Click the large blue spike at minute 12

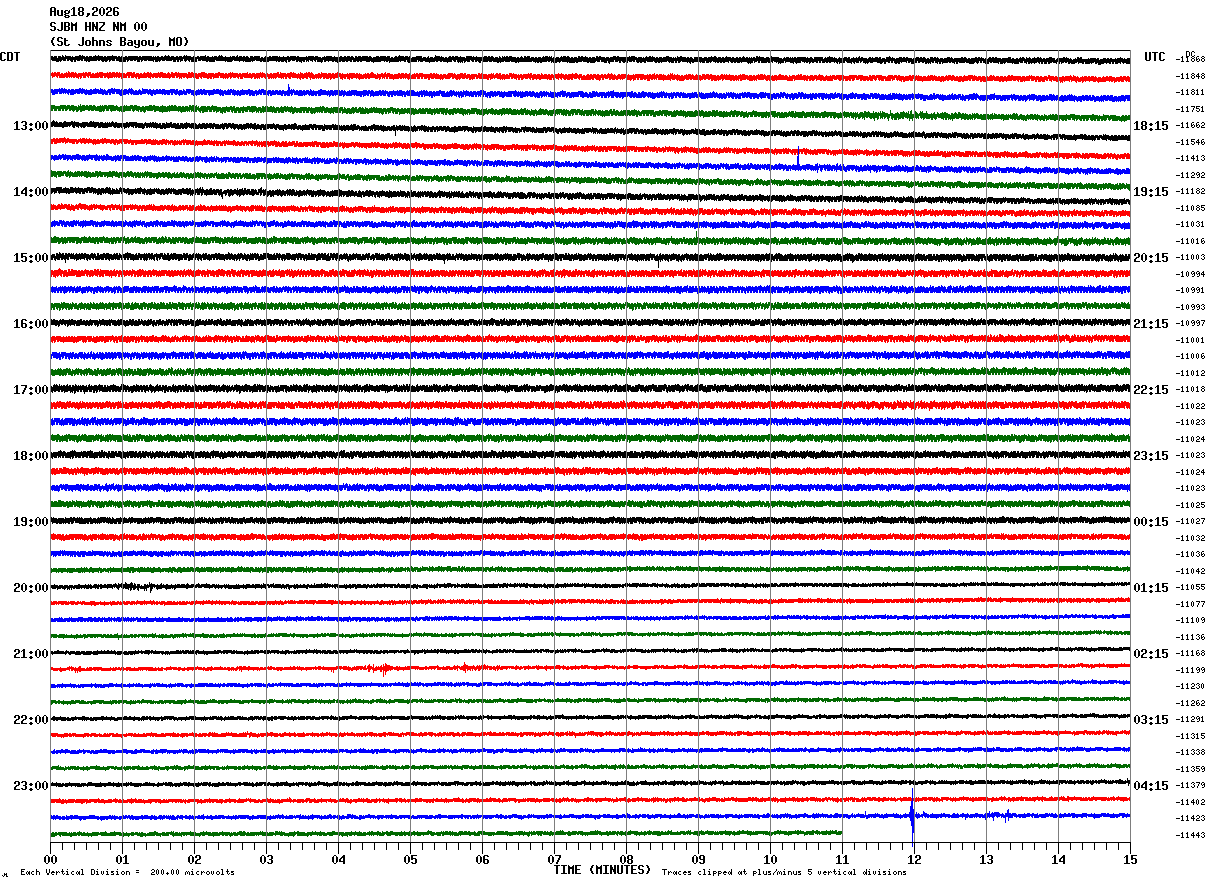click(x=913, y=816)
